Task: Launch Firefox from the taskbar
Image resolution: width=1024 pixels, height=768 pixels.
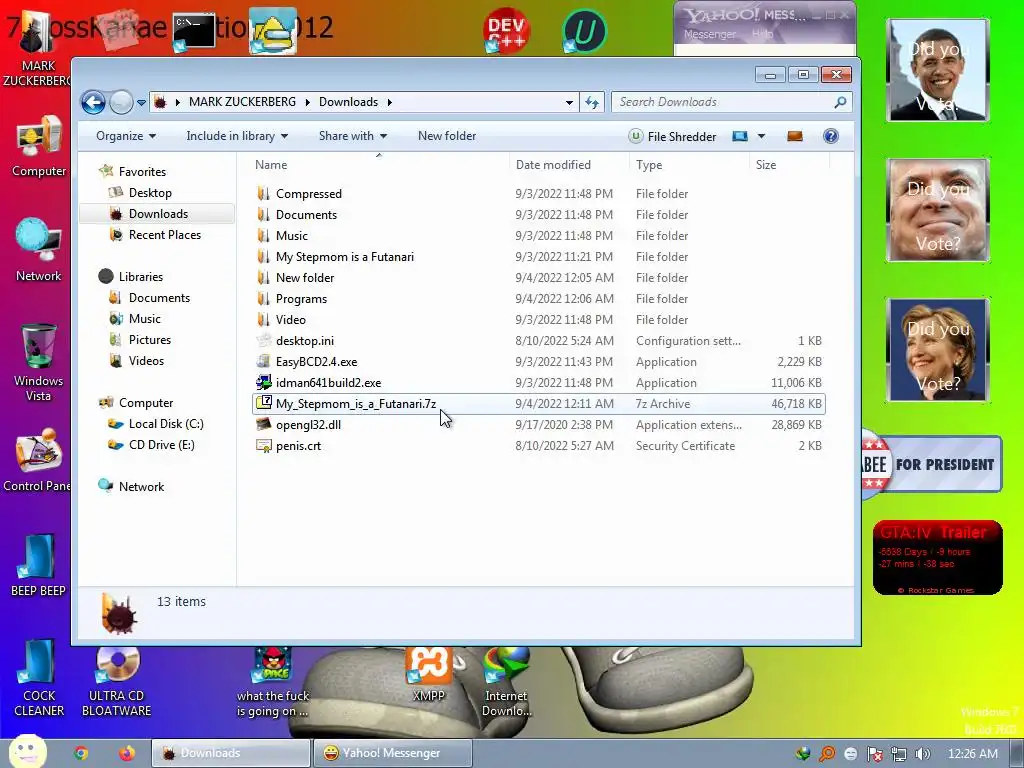Action: (x=127, y=753)
